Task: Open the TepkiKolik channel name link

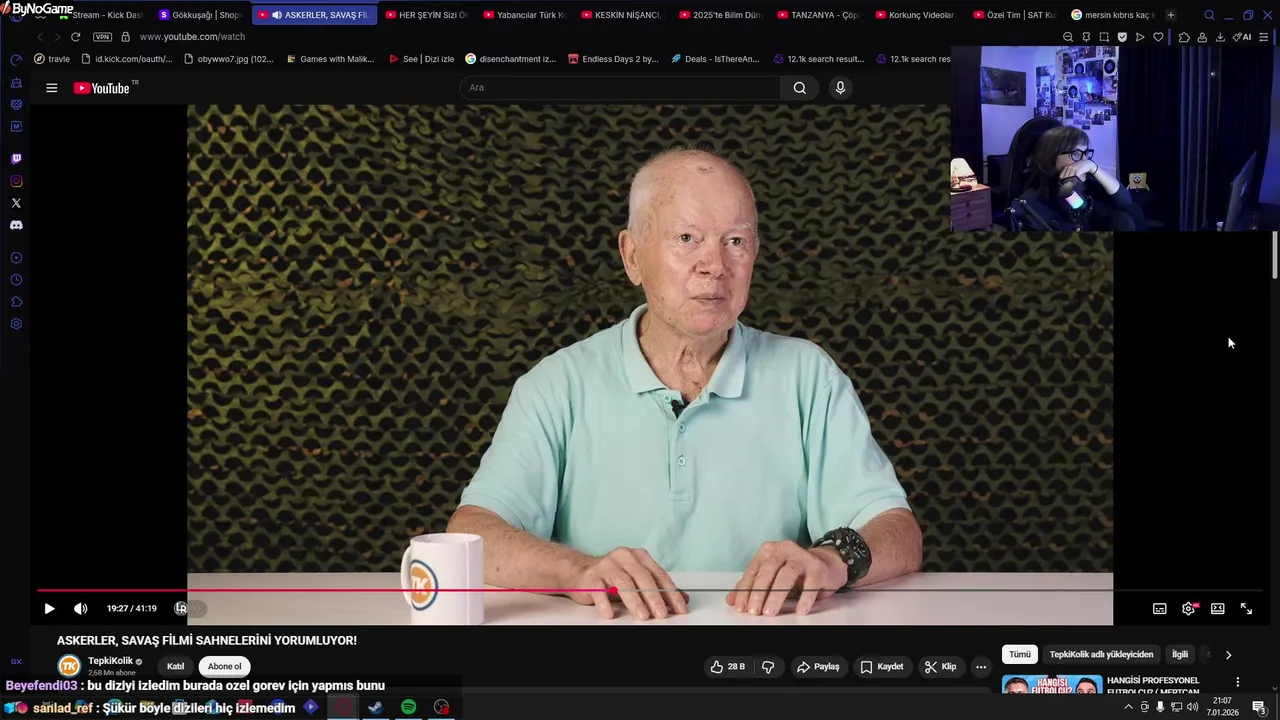Action: 110,661
